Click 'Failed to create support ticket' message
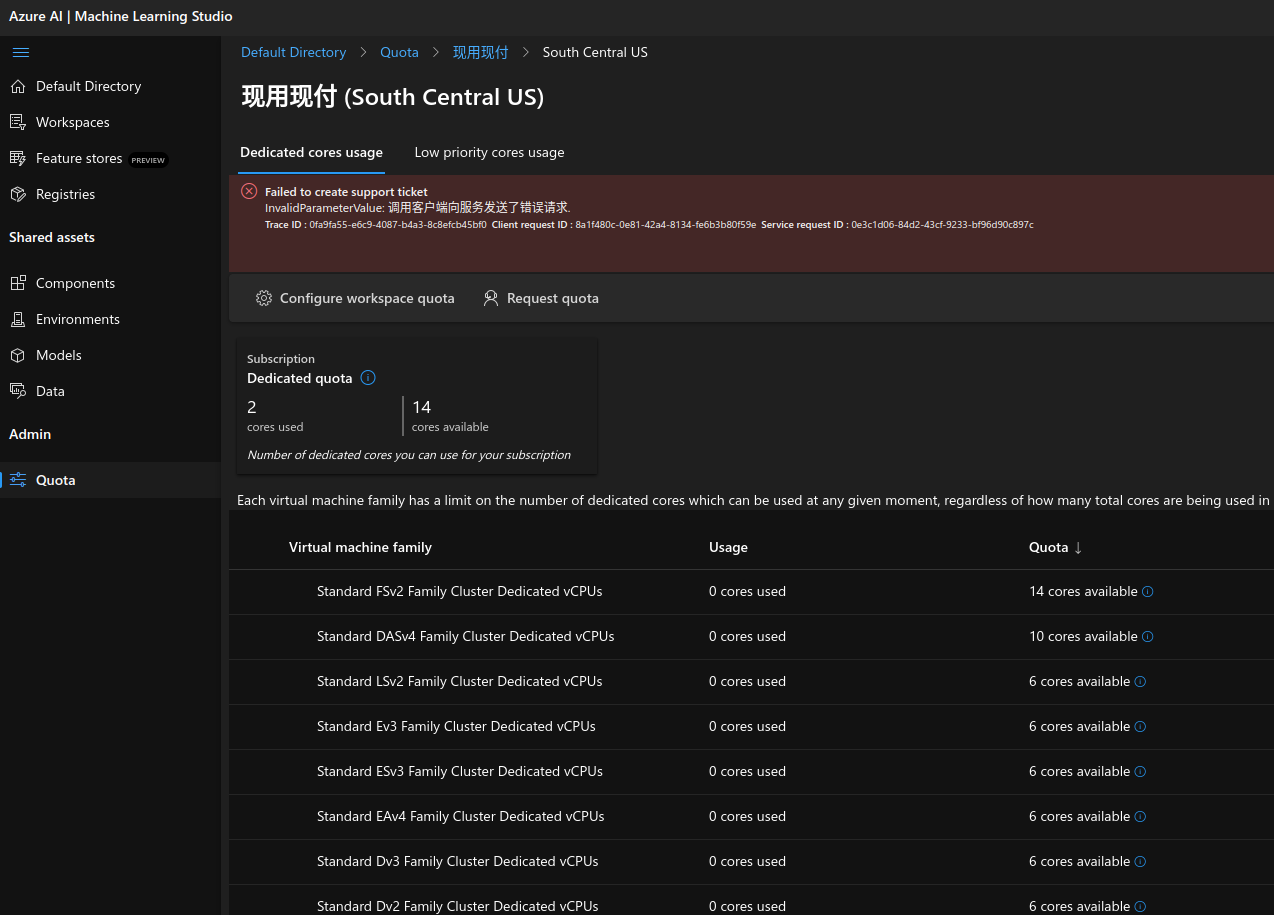The height and width of the screenshot is (915, 1274). click(x=346, y=191)
